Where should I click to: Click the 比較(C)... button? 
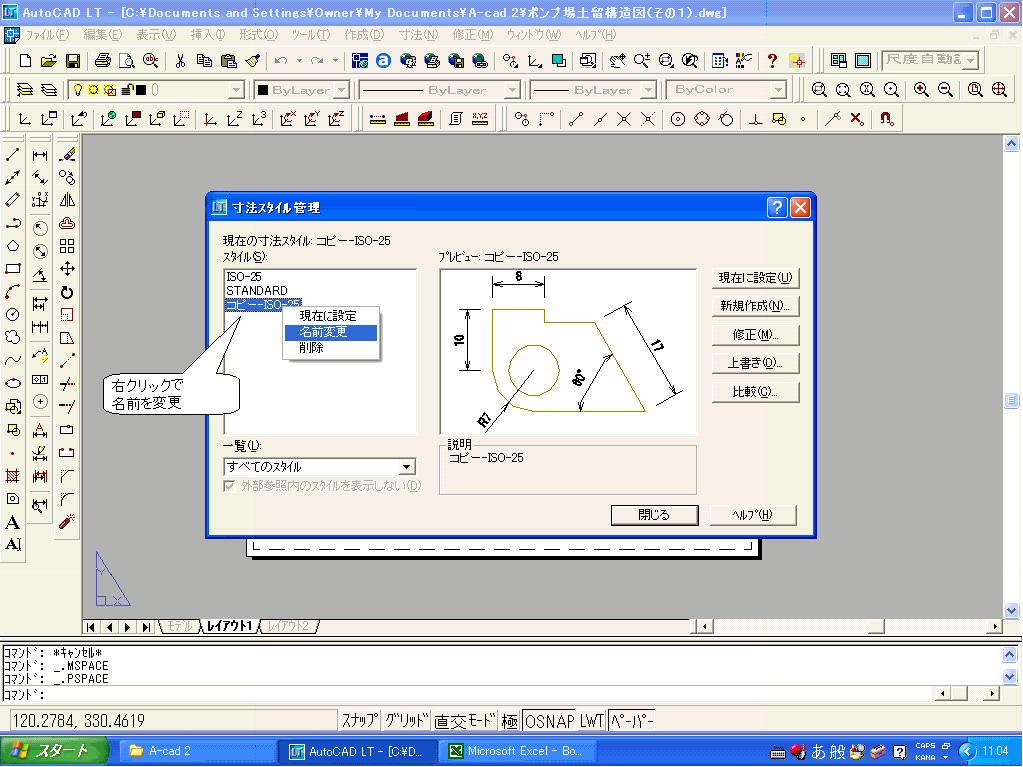[756, 392]
